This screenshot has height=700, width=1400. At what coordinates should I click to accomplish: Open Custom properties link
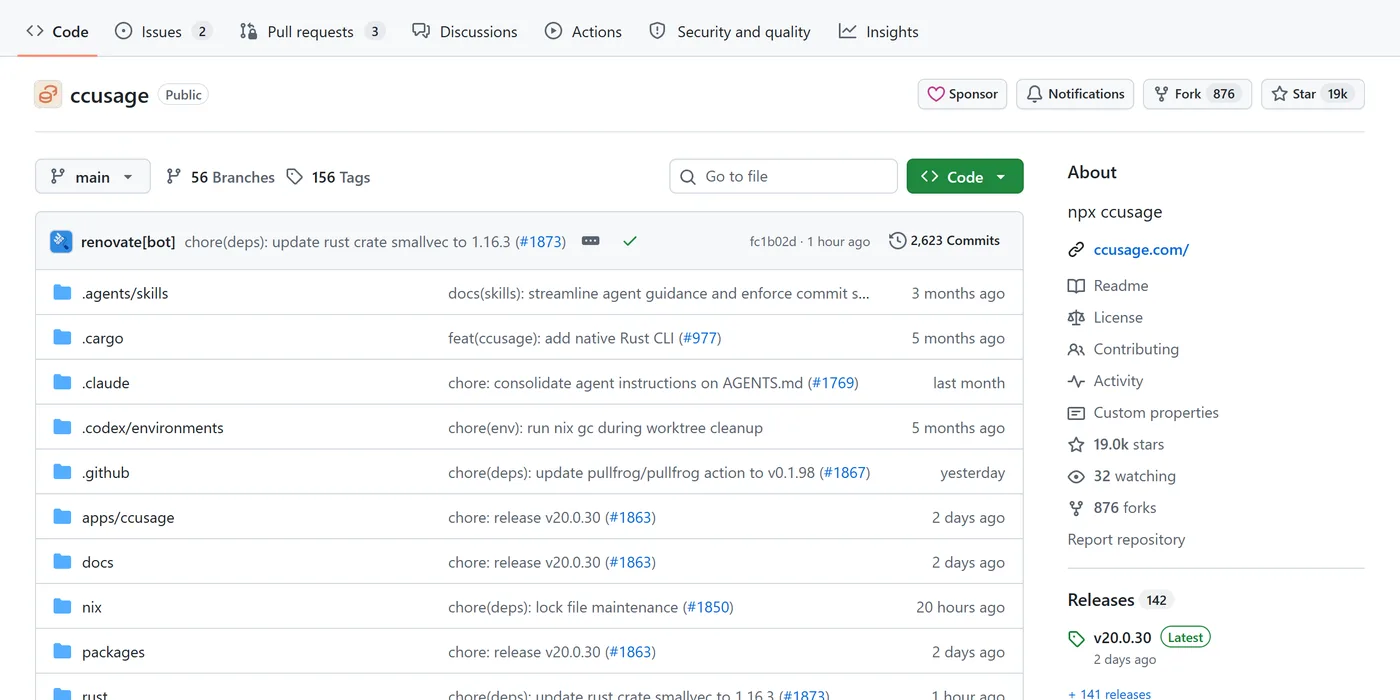(1143, 413)
